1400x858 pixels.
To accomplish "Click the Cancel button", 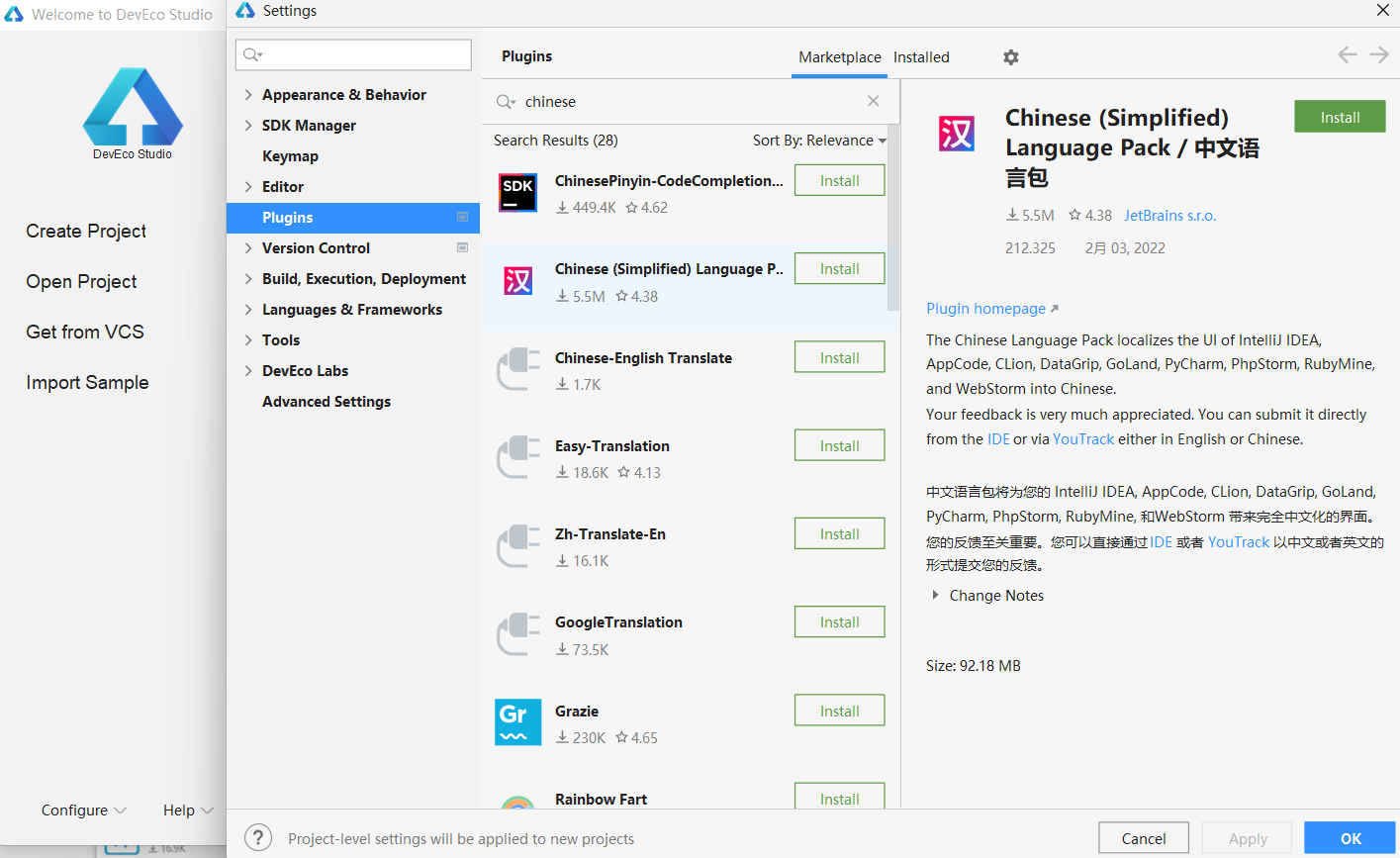I will (x=1144, y=838).
